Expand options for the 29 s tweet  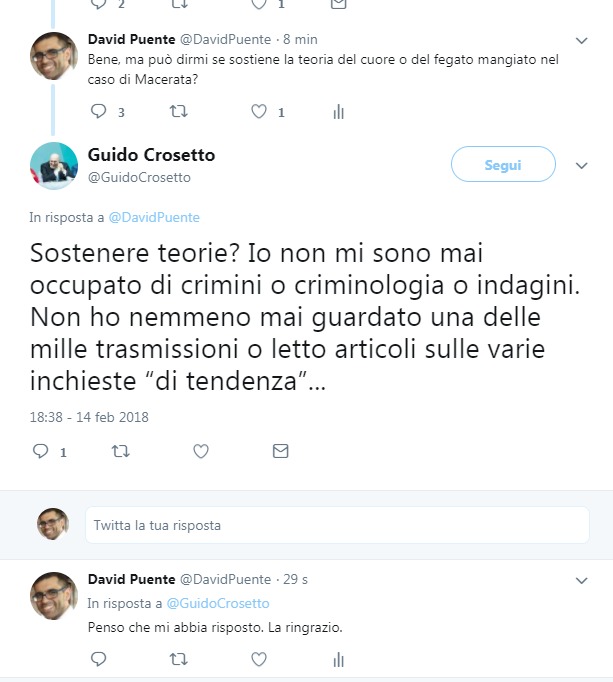click(582, 580)
